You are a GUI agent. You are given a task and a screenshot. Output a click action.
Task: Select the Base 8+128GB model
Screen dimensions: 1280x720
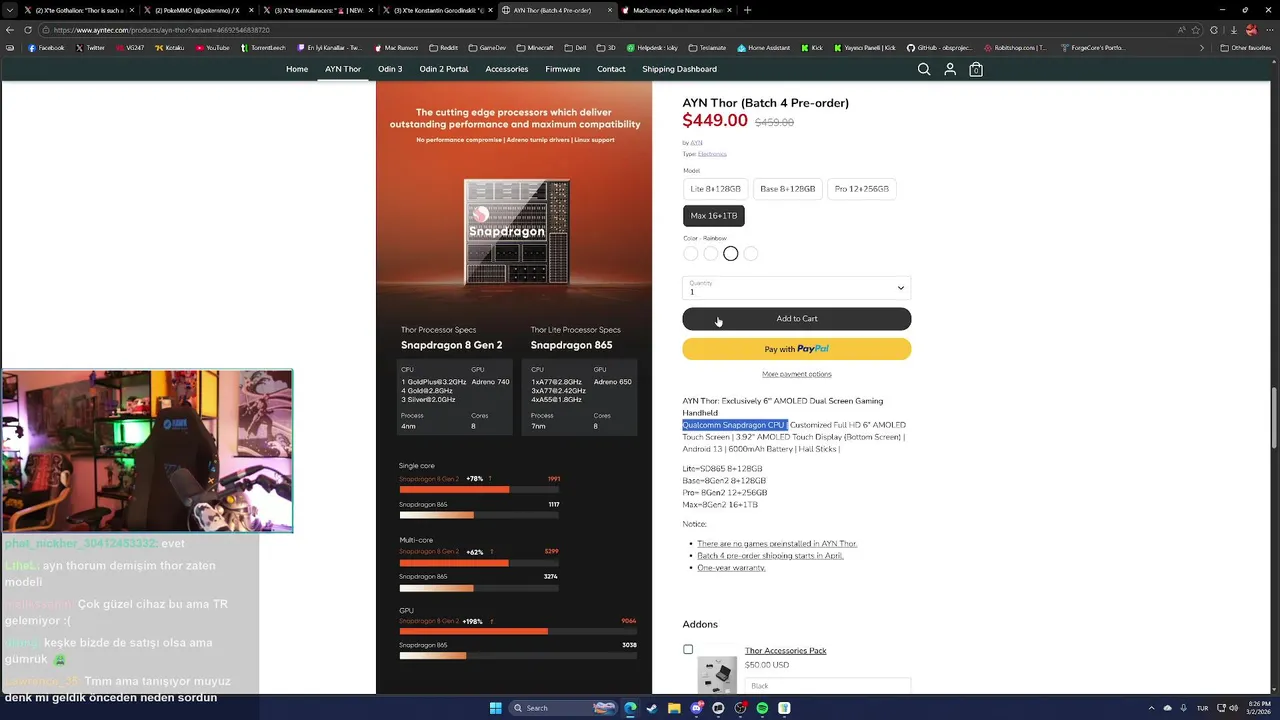pos(788,189)
